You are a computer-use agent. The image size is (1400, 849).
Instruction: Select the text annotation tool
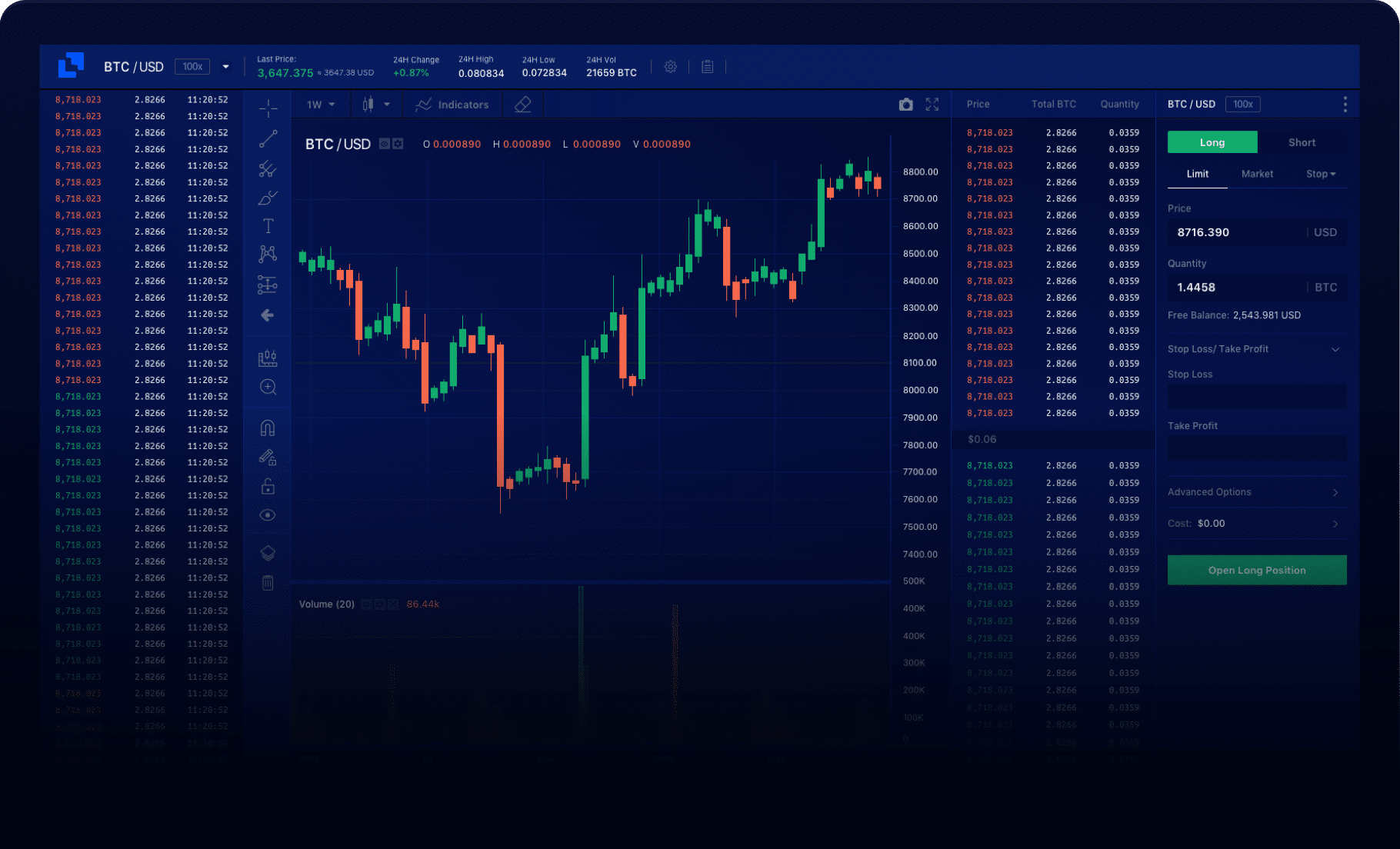click(x=268, y=226)
